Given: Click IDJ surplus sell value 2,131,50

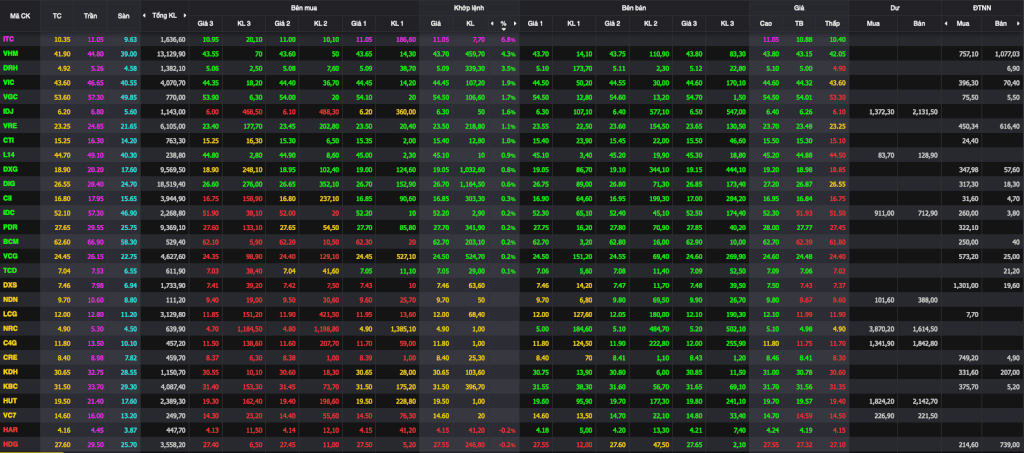Looking at the screenshot, I should click(x=923, y=111).
